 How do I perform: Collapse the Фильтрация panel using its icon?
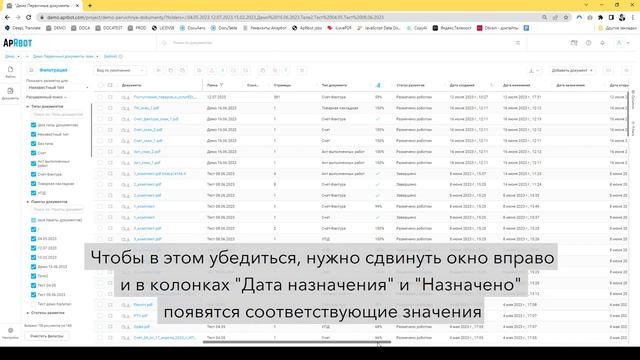pyautogui.click(x=31, y=70)
